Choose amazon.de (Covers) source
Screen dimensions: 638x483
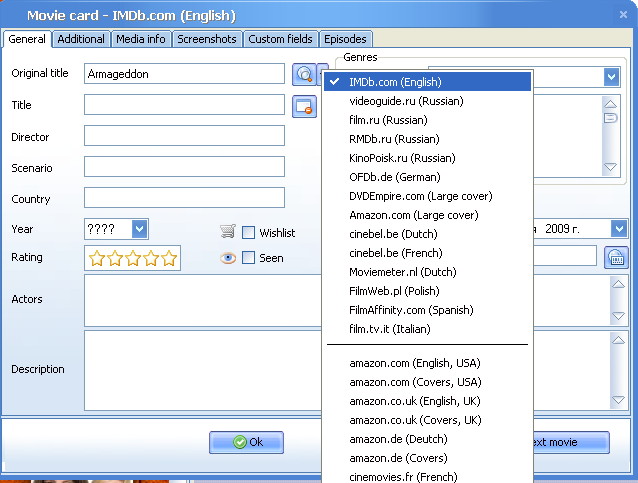point(427,458)
